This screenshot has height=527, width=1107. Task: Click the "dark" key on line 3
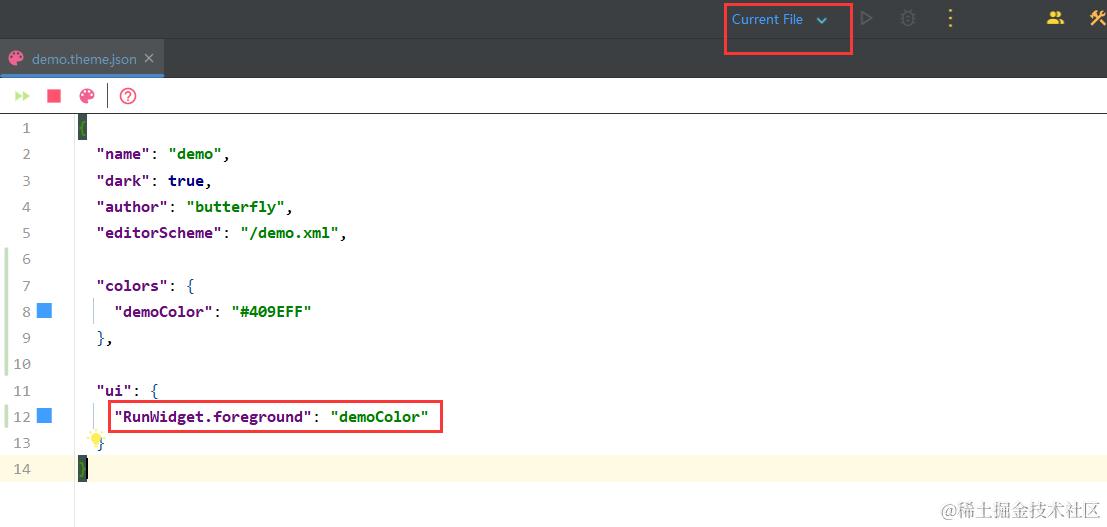[124, 181]
